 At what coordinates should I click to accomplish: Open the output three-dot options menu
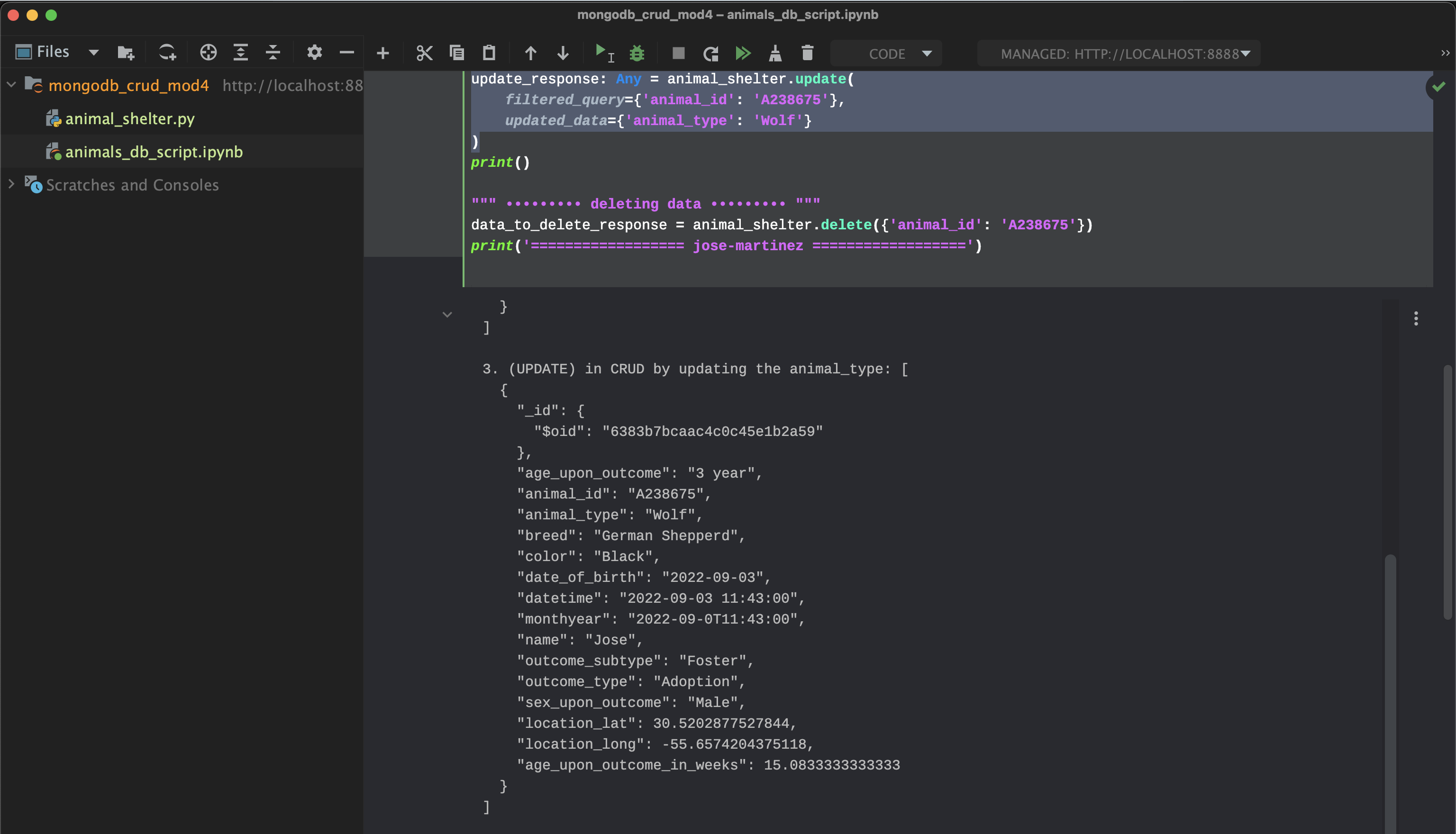click(1416, 318)
